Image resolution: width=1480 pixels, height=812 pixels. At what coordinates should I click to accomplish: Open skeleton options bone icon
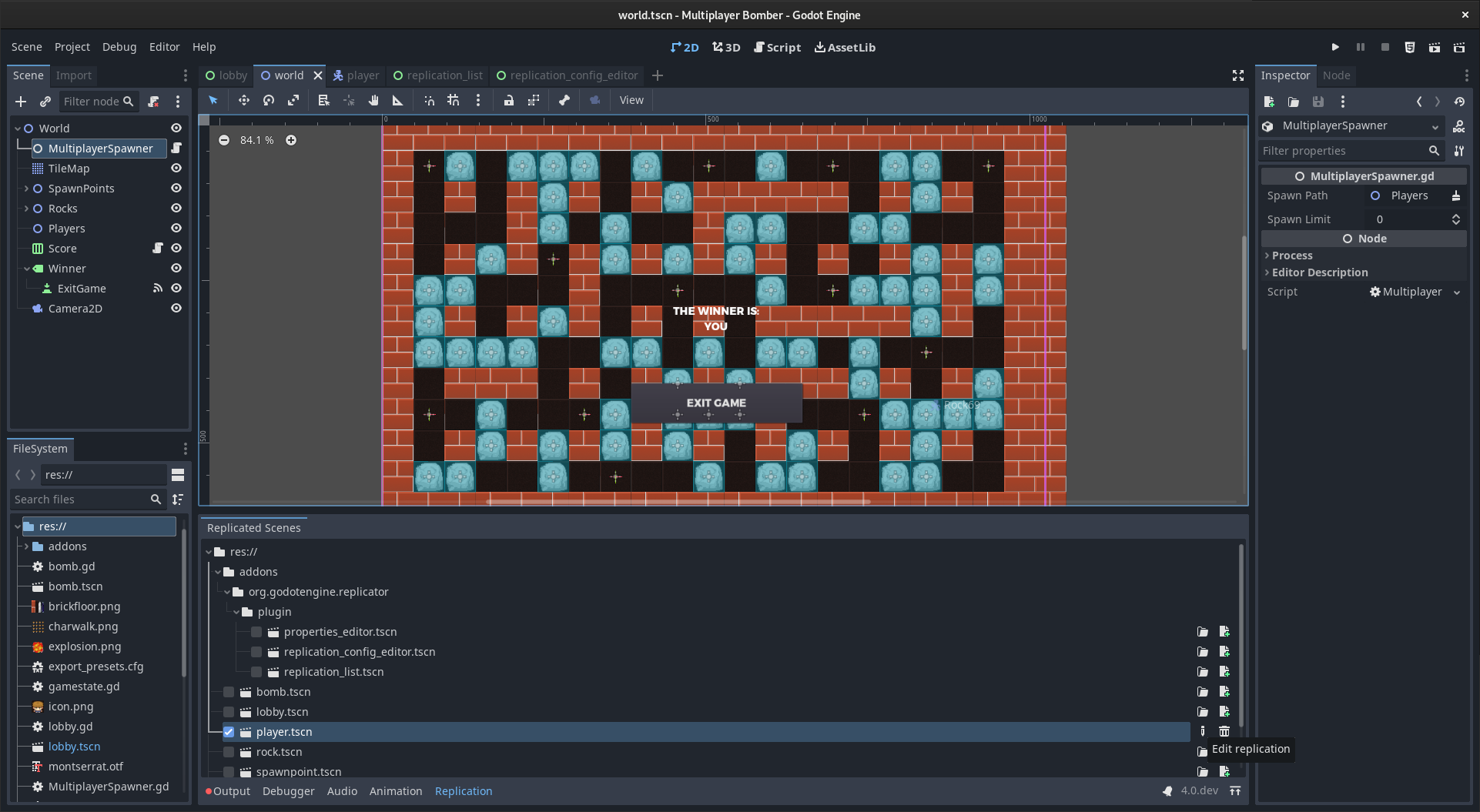(x=564, y=100)
